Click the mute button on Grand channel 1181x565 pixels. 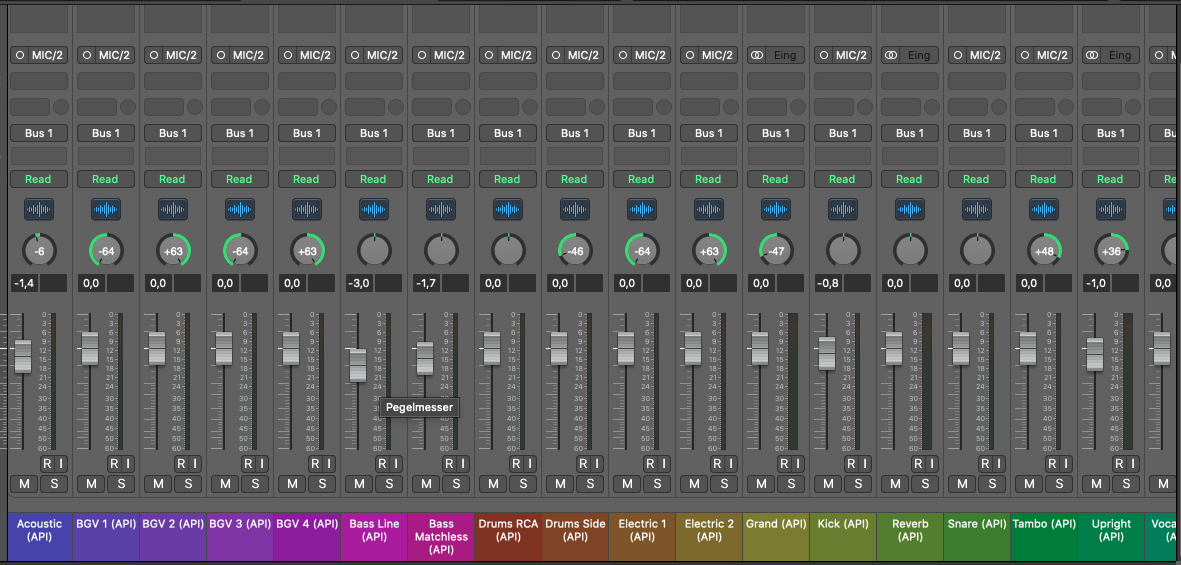tap(761, 484)
